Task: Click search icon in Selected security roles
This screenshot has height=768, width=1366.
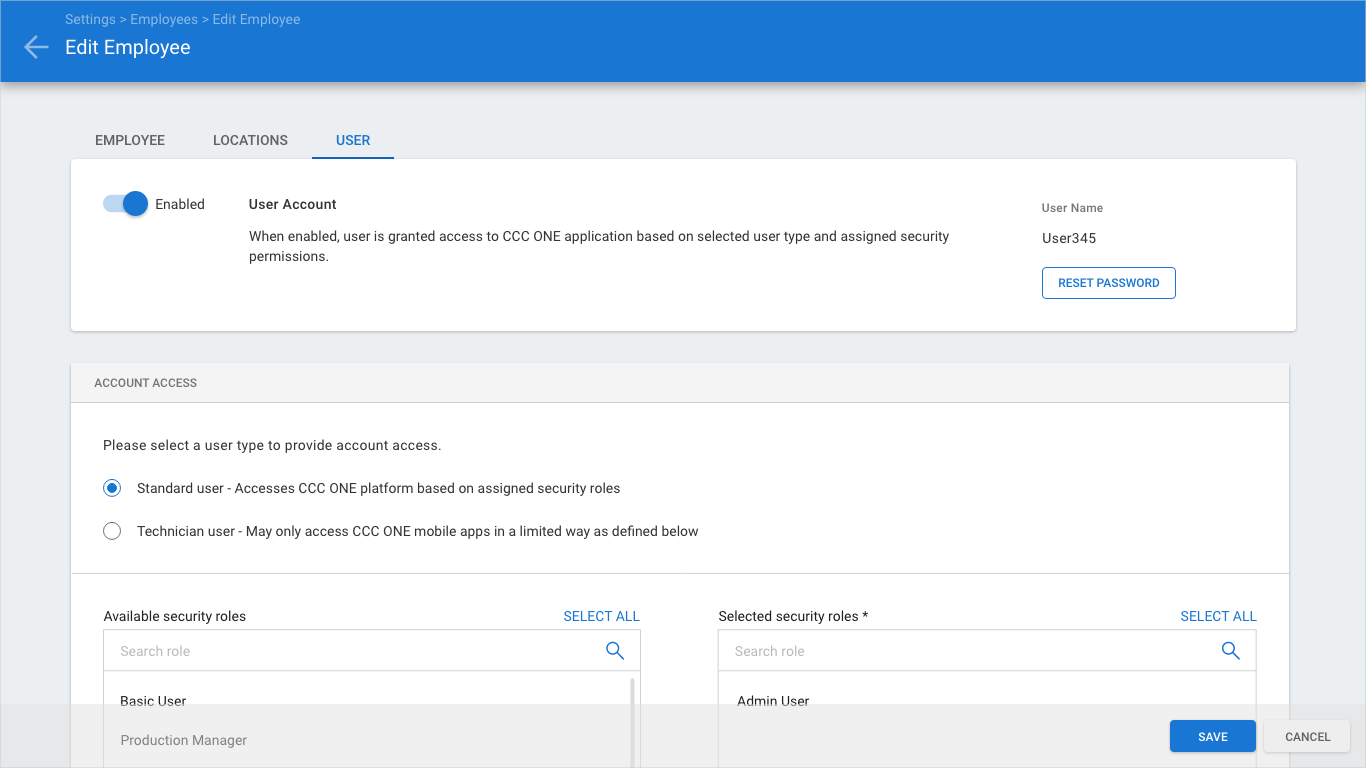Action: click(x=1231, y=651)
